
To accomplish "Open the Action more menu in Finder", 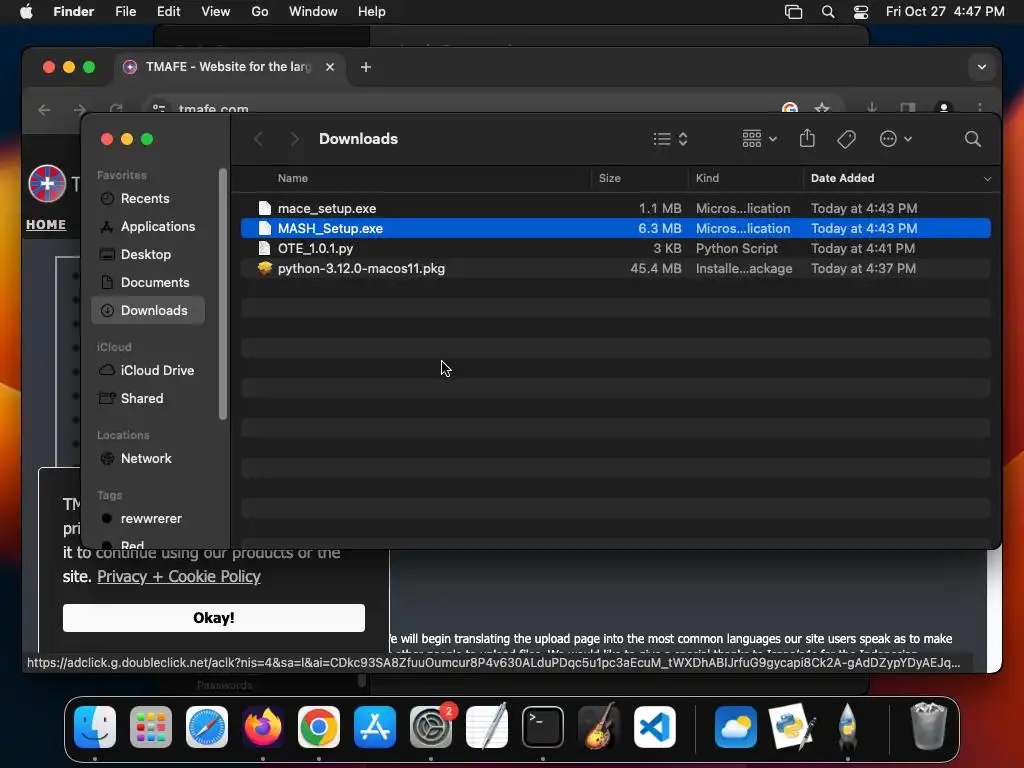I will pyautogui.click(x=895, y=138).
